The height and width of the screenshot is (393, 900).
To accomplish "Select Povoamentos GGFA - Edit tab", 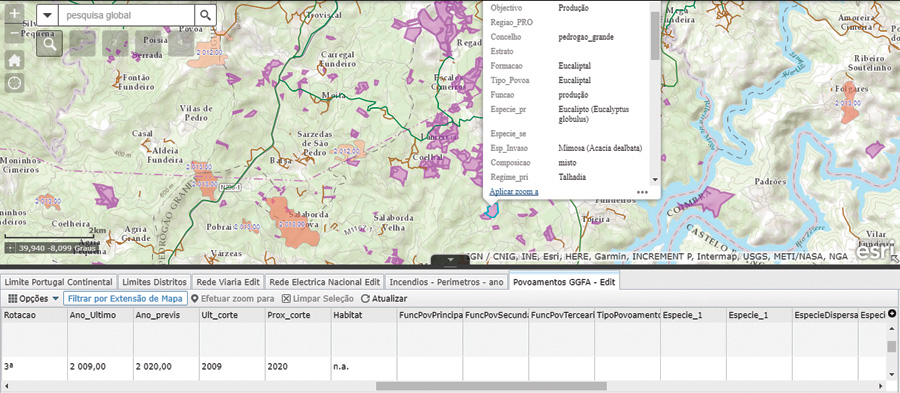I will click(564, 282).
